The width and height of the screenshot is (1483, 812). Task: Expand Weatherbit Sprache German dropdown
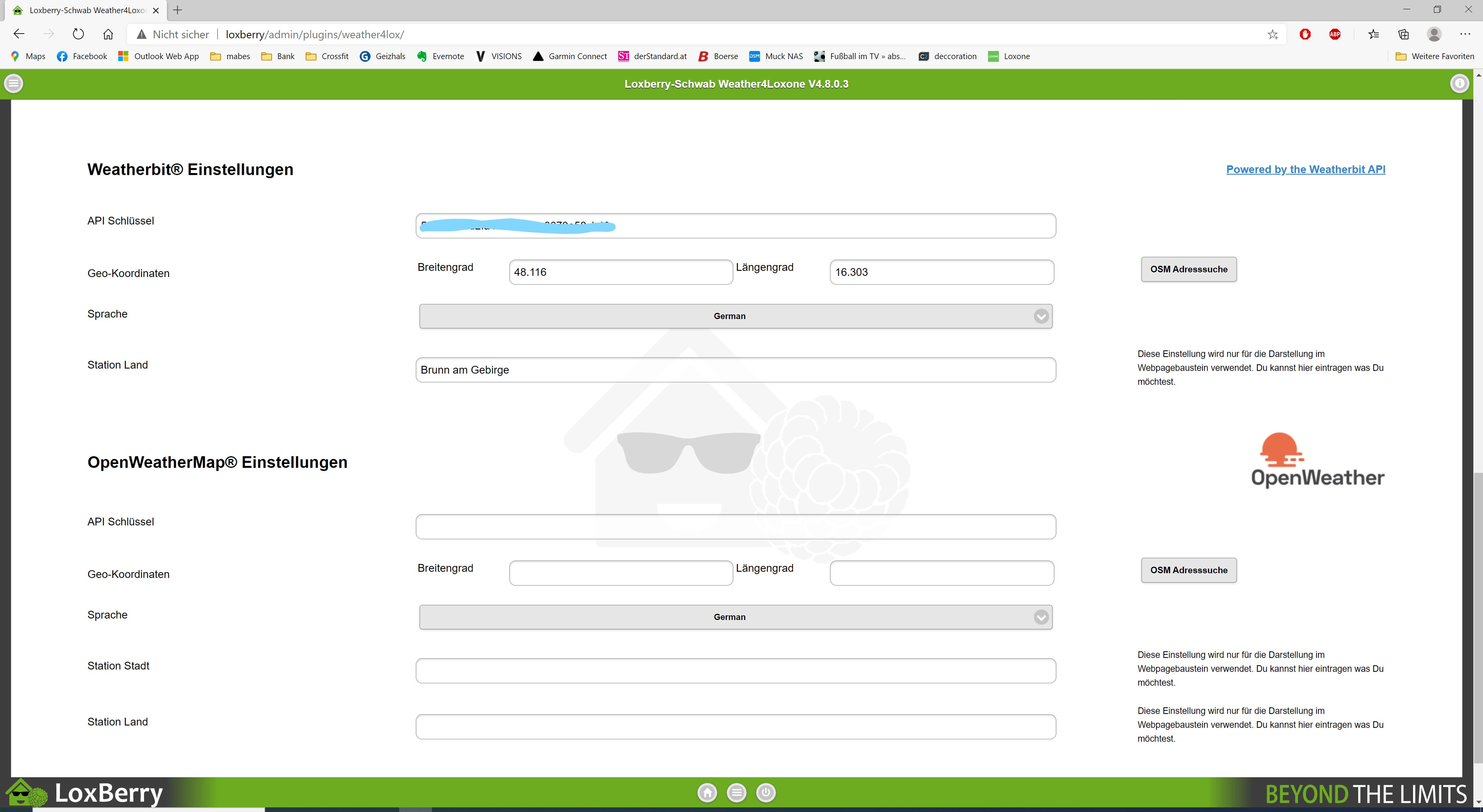(x=735, y=316)
